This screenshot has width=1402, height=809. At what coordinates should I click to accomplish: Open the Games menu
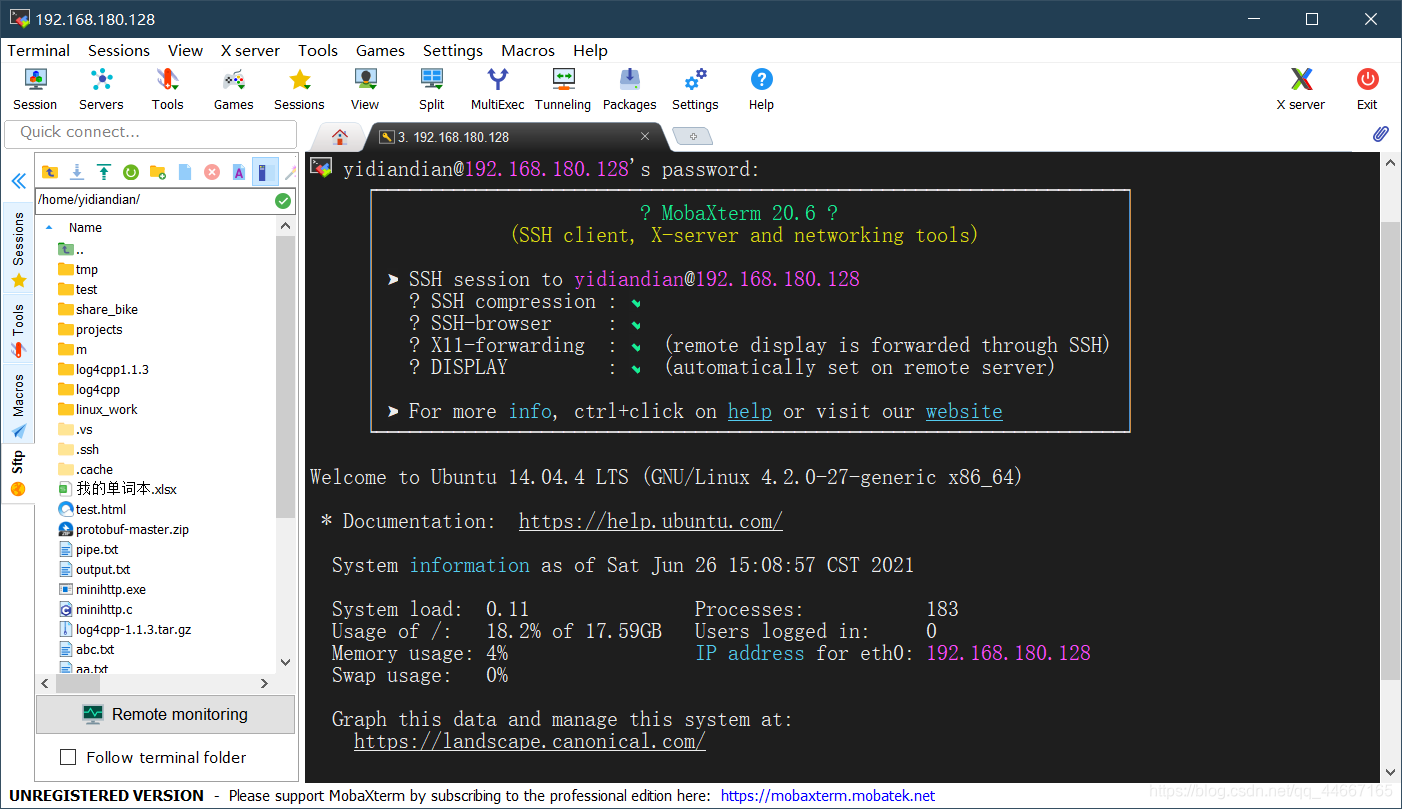pos(380,50)
